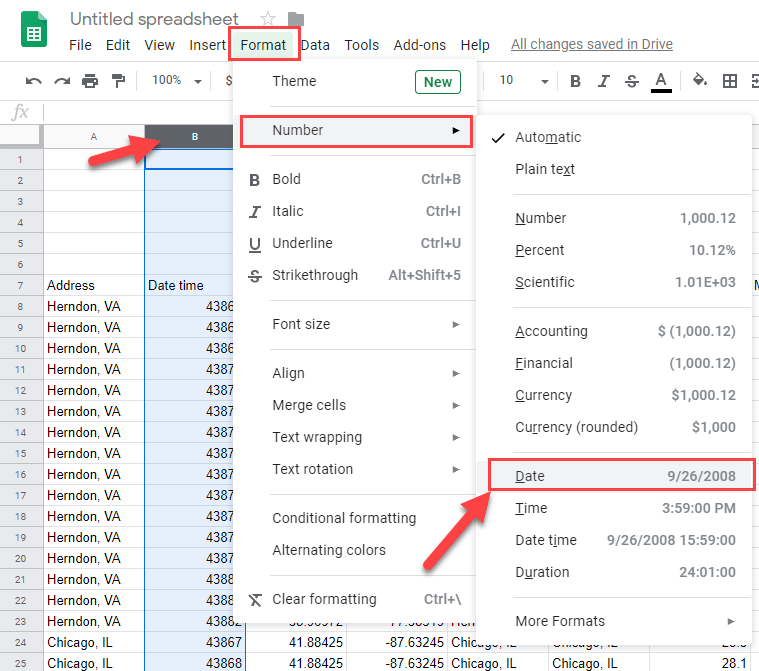Open the 100% zoom dropdown
Screen dimensions: 759x671
[x=176, y=81]
